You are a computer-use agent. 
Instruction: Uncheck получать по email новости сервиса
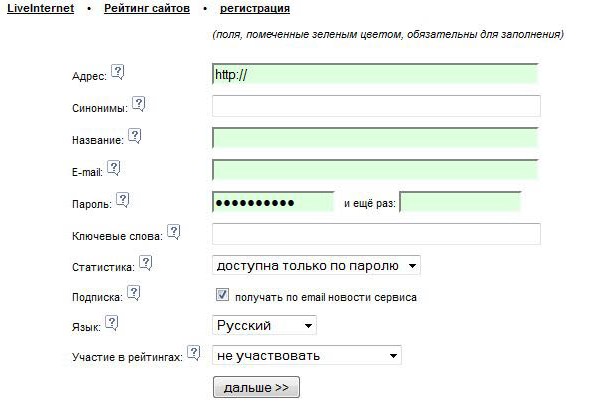222,295
